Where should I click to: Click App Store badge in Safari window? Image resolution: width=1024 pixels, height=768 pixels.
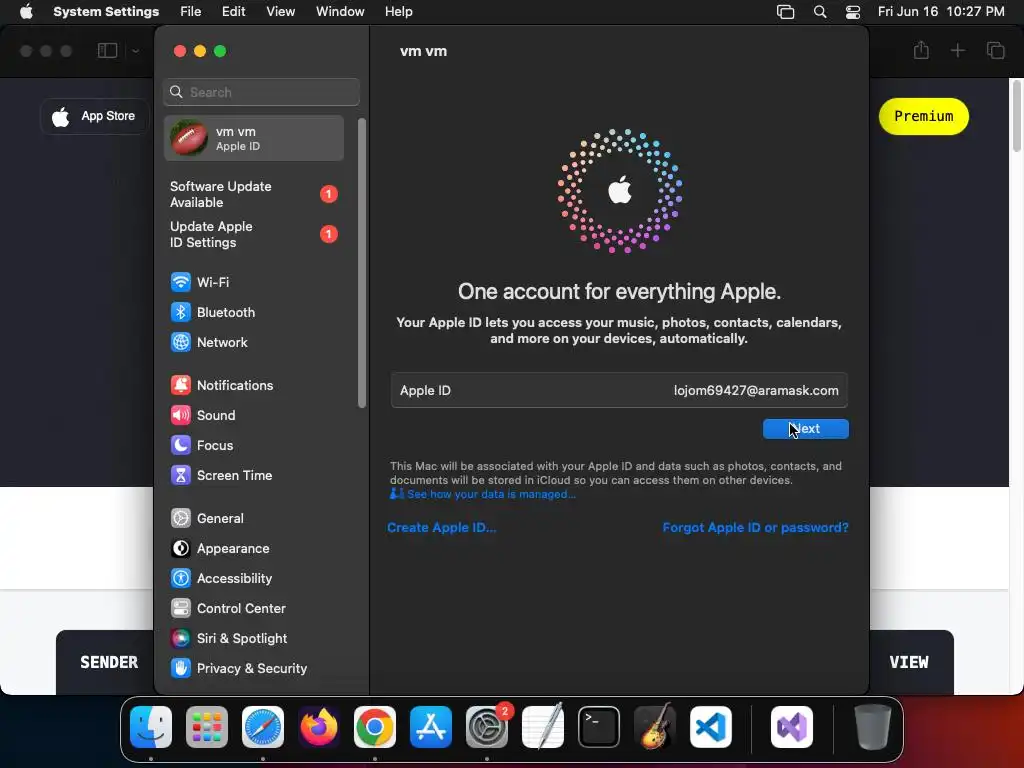pos(95,116)
